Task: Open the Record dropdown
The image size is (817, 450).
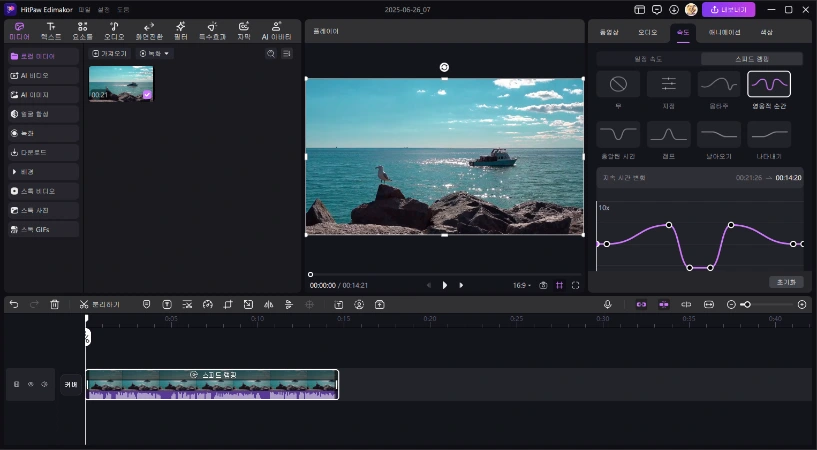Action: (x=155, y=54)
